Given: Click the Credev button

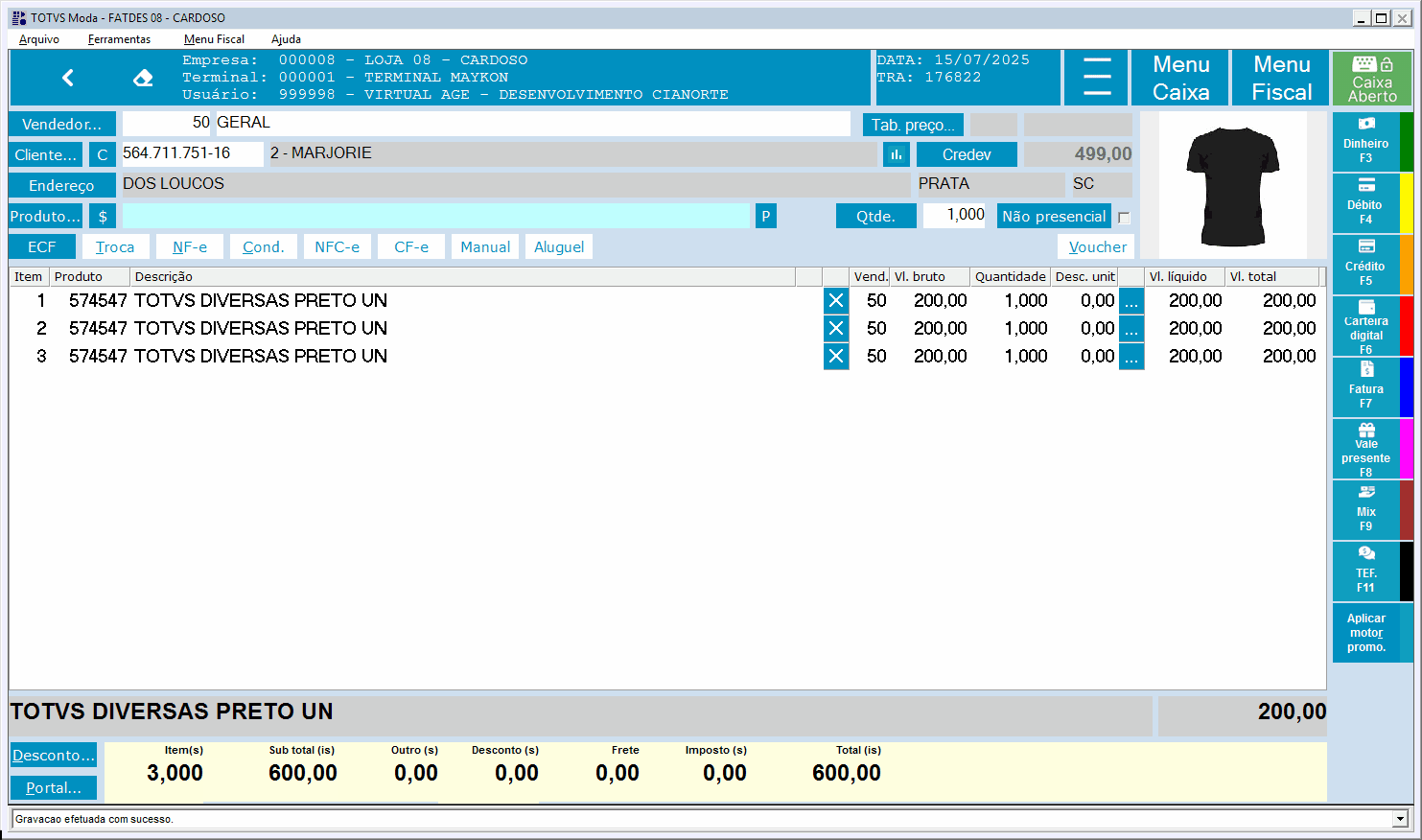Looking at the screenshot, I should click(967, 154).
